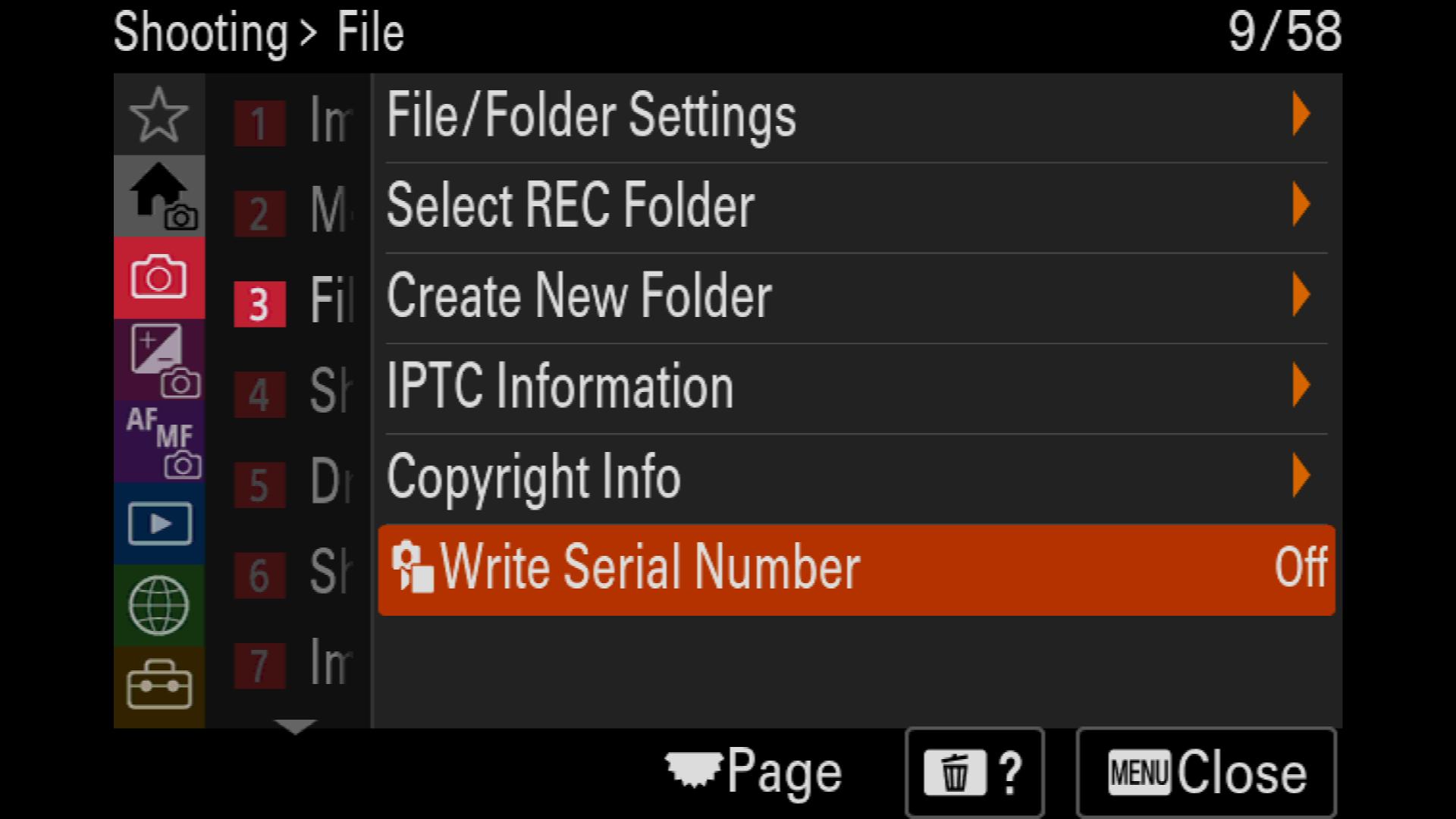Select the red Shooting camera tab
The height and width of the screenshot is (819, 1456).
pos(159,278)
